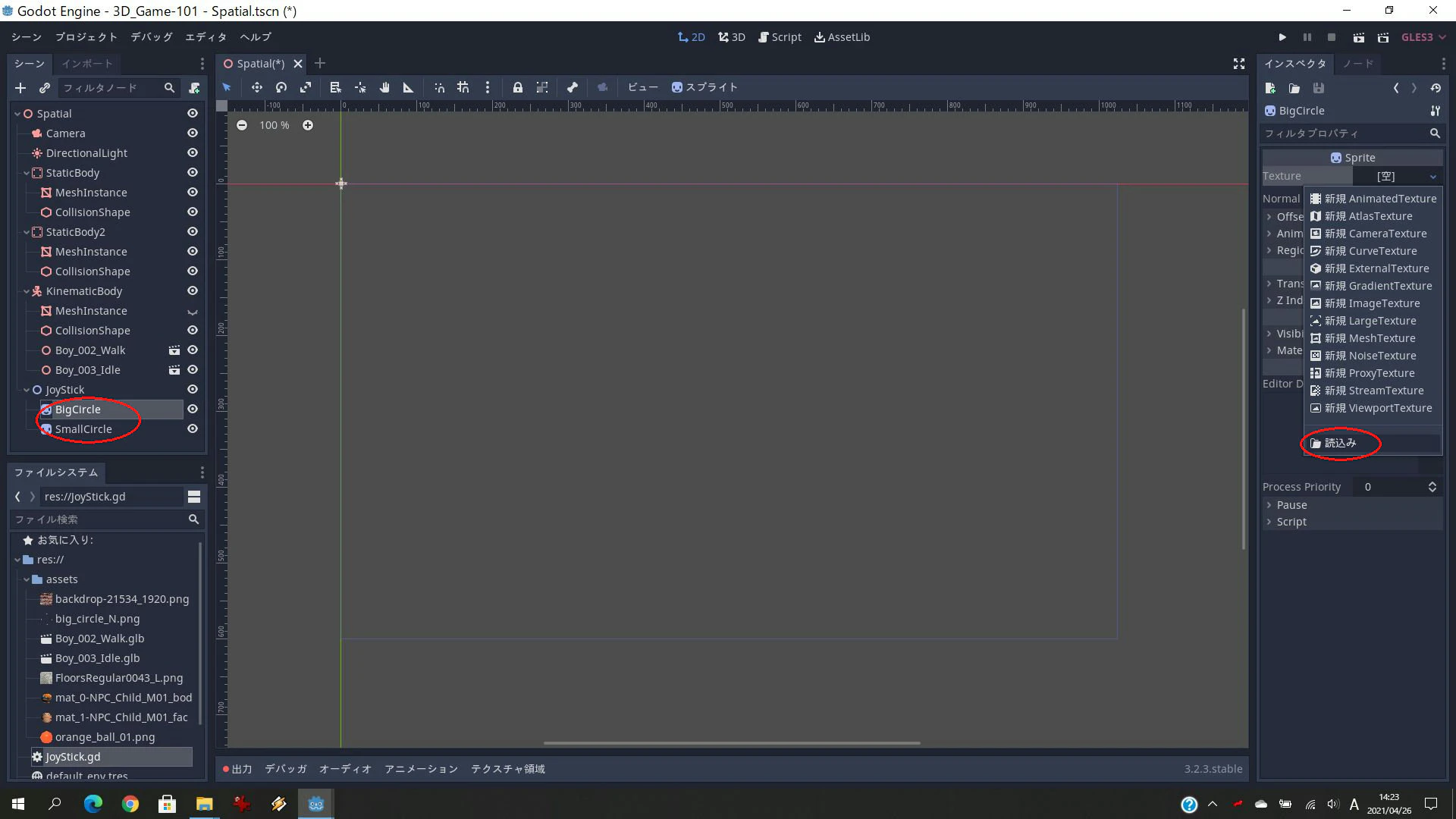The image size is (1456, 819).
Task: Toggle visibility of KinematicBody node
Action: tap(193, 290)
